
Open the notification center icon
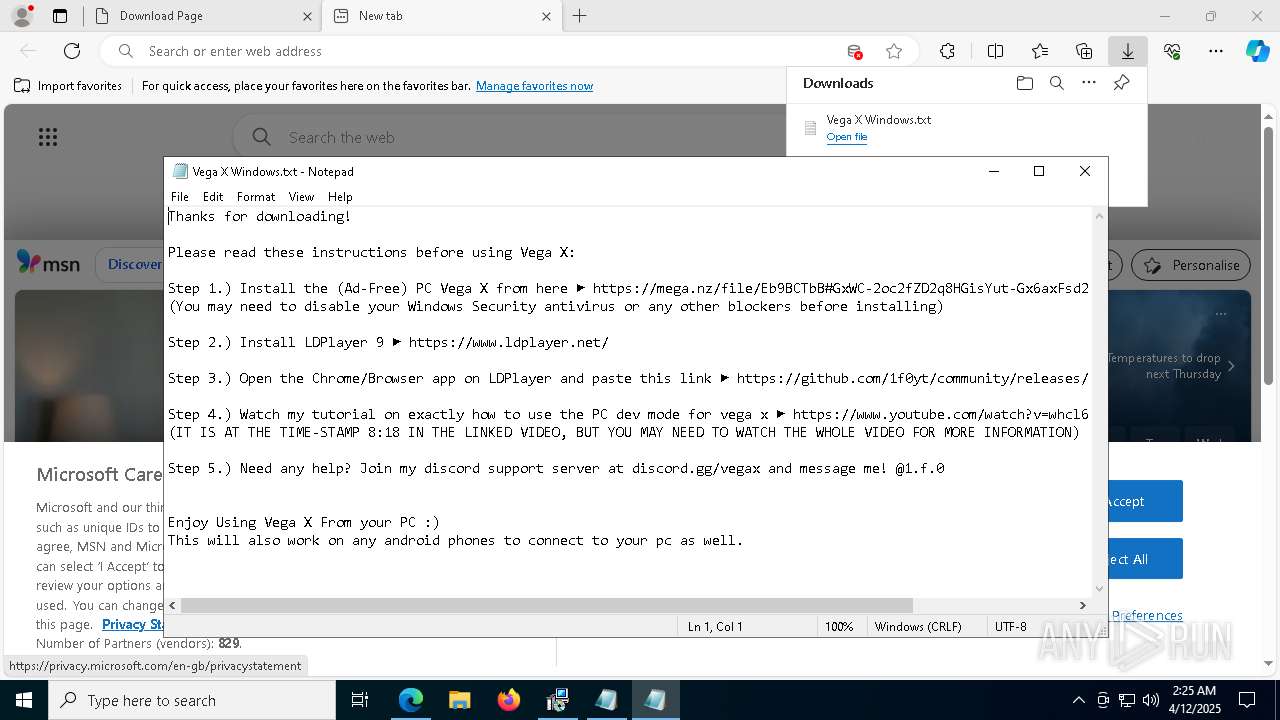[x=1247, y=700]
